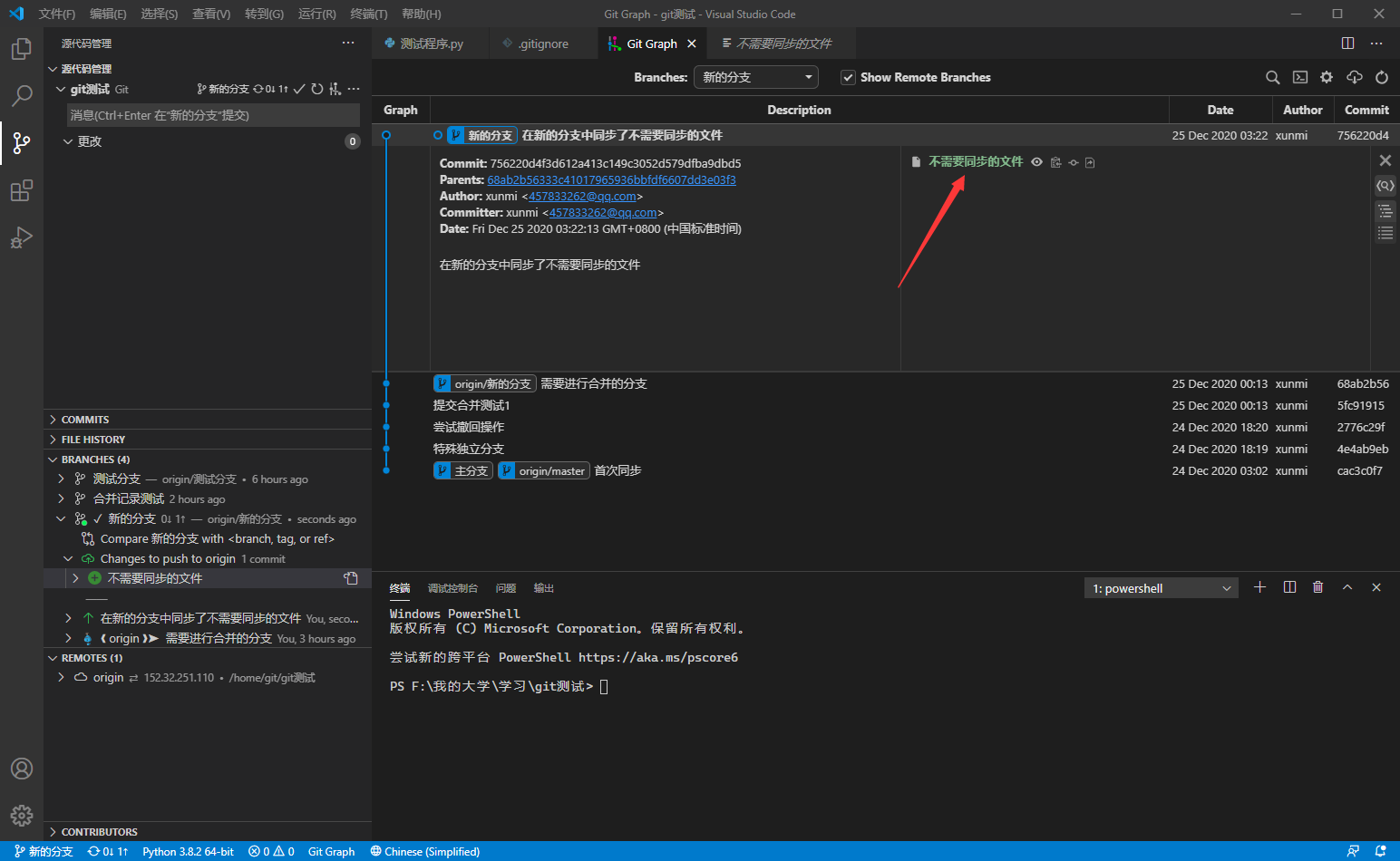Open parent commit hash link 68ab2b56...
Viewport: 1400px width, 861px height.
click(611, 180)
